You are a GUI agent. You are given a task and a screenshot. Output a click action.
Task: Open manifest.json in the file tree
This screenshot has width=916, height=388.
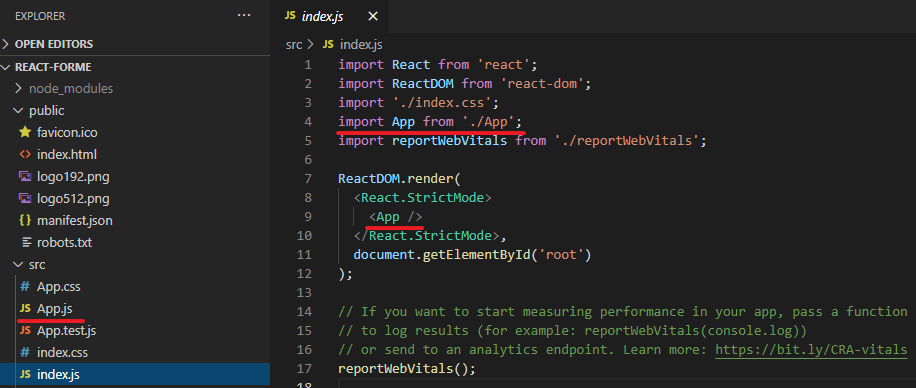coord(74,221)
